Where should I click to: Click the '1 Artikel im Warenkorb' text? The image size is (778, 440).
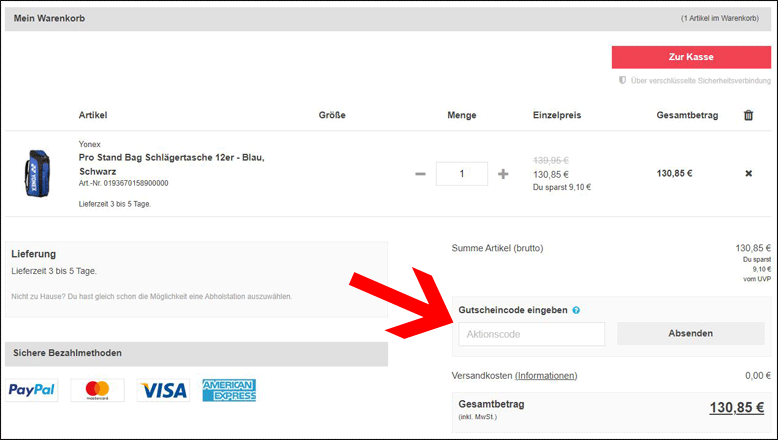pos(719,18)
